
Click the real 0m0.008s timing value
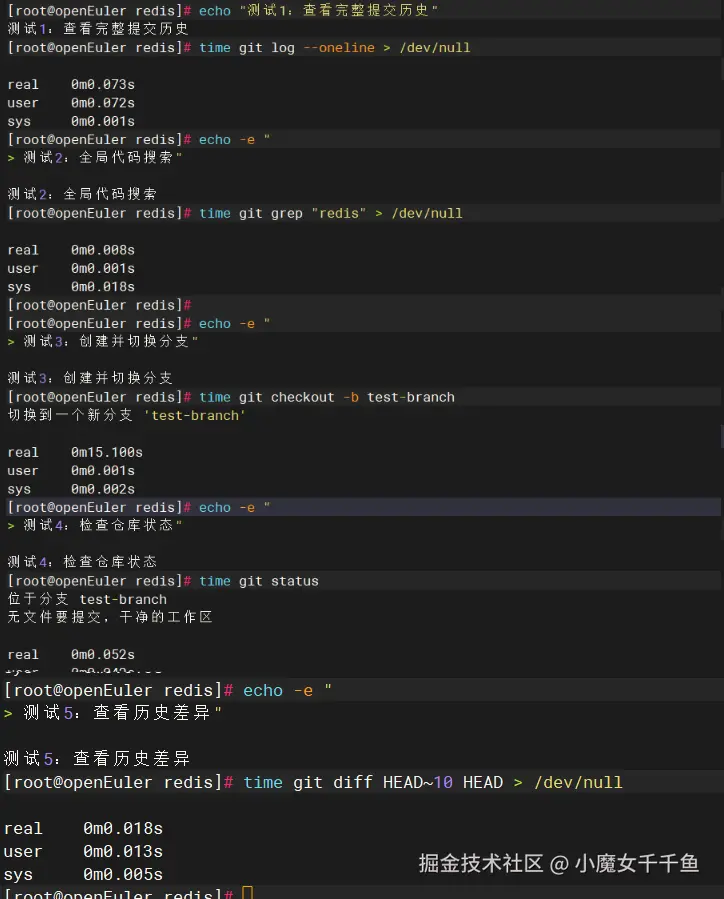(103, 250)
